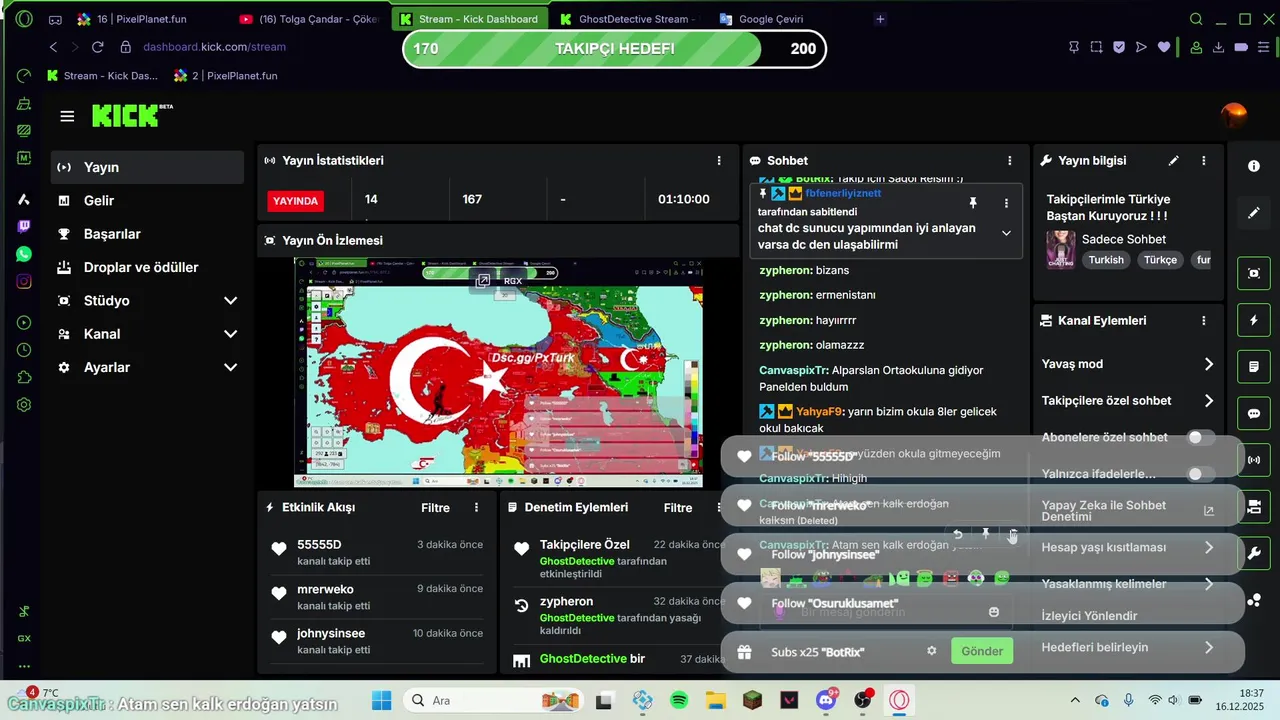This screenshot has width=1280, height=720.
Task: Click the info icon in right rail
Action: [x=1254, y=166]
